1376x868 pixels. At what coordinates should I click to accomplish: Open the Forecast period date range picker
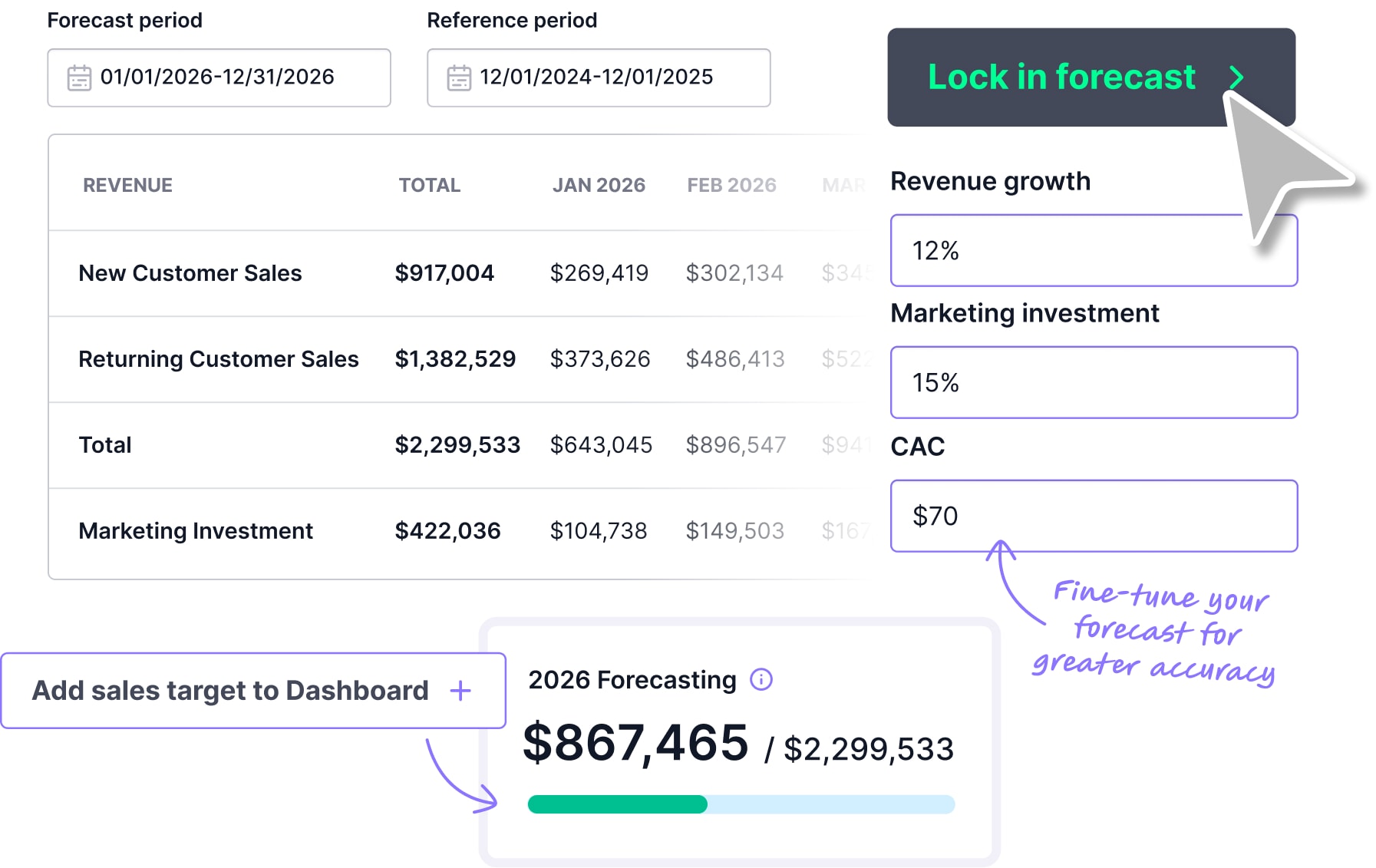click(x=219, y=78)
